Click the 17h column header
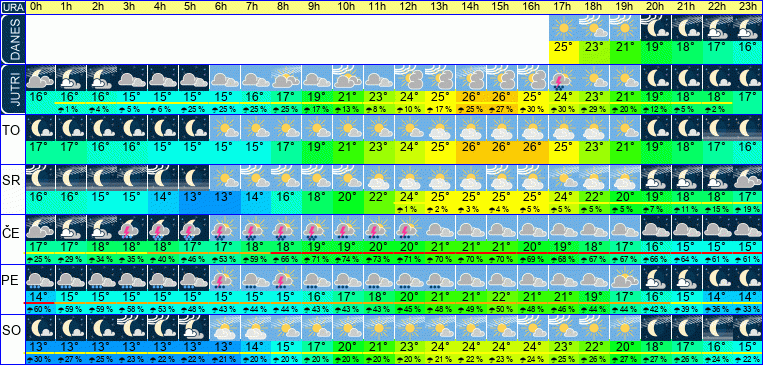Screen dimensions: 763x365 (x=563, y=7)
